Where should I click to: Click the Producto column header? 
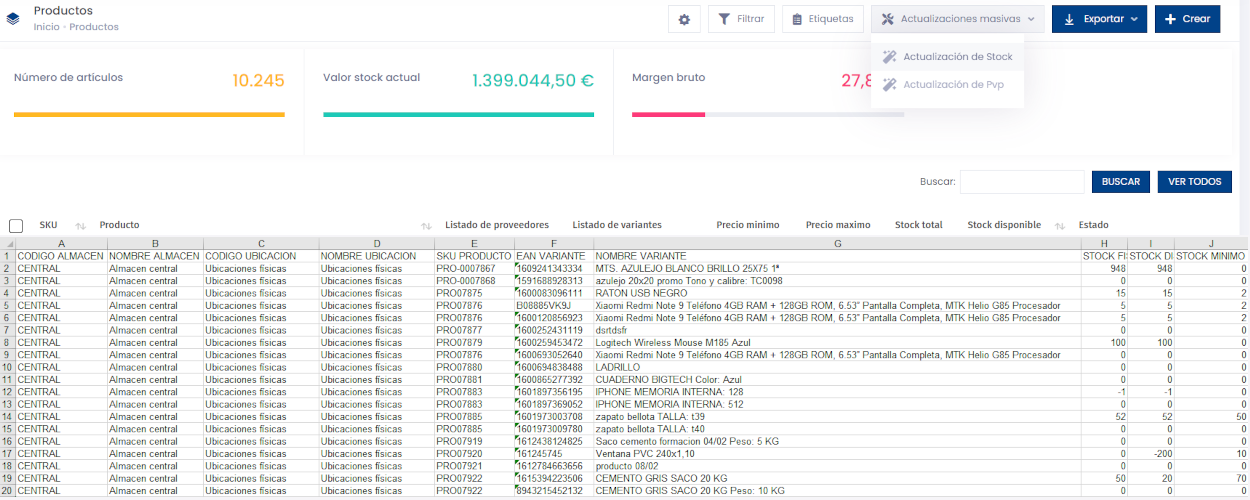[119, 225]
